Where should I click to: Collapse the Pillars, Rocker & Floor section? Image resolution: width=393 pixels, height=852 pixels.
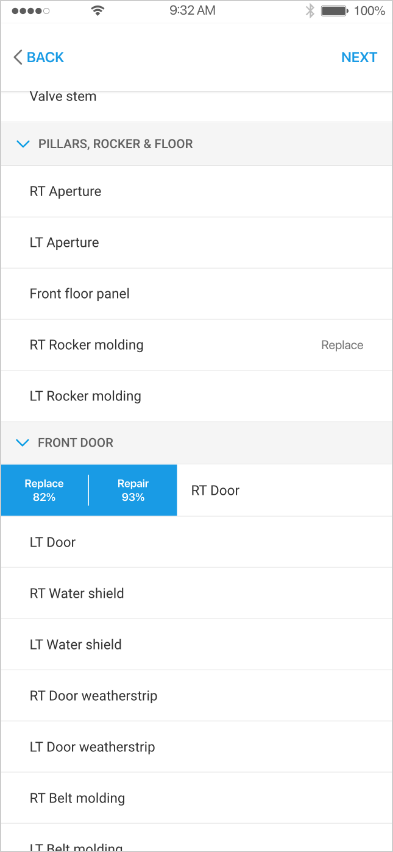pos(23,144)
